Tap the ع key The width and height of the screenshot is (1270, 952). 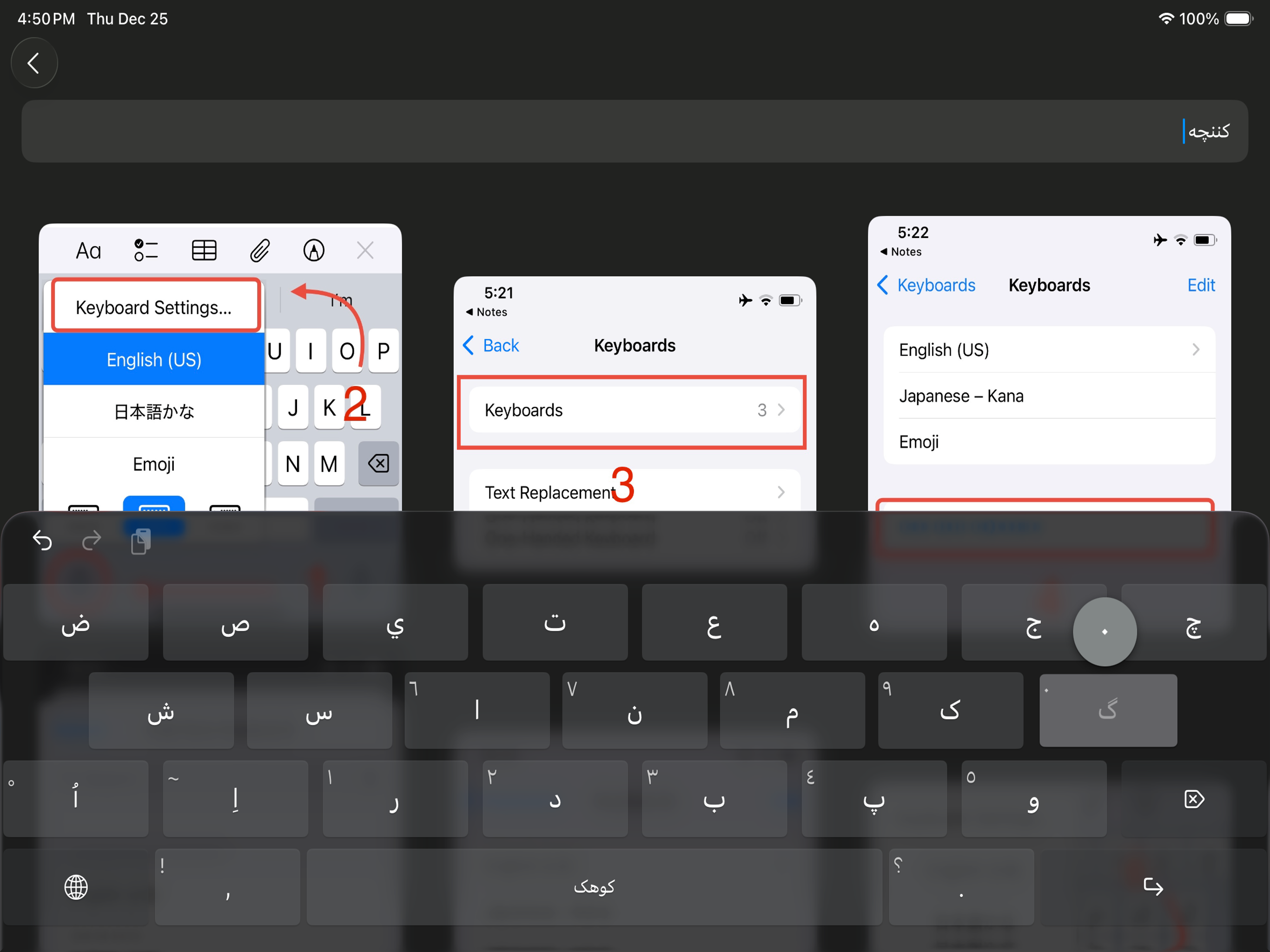714,622
